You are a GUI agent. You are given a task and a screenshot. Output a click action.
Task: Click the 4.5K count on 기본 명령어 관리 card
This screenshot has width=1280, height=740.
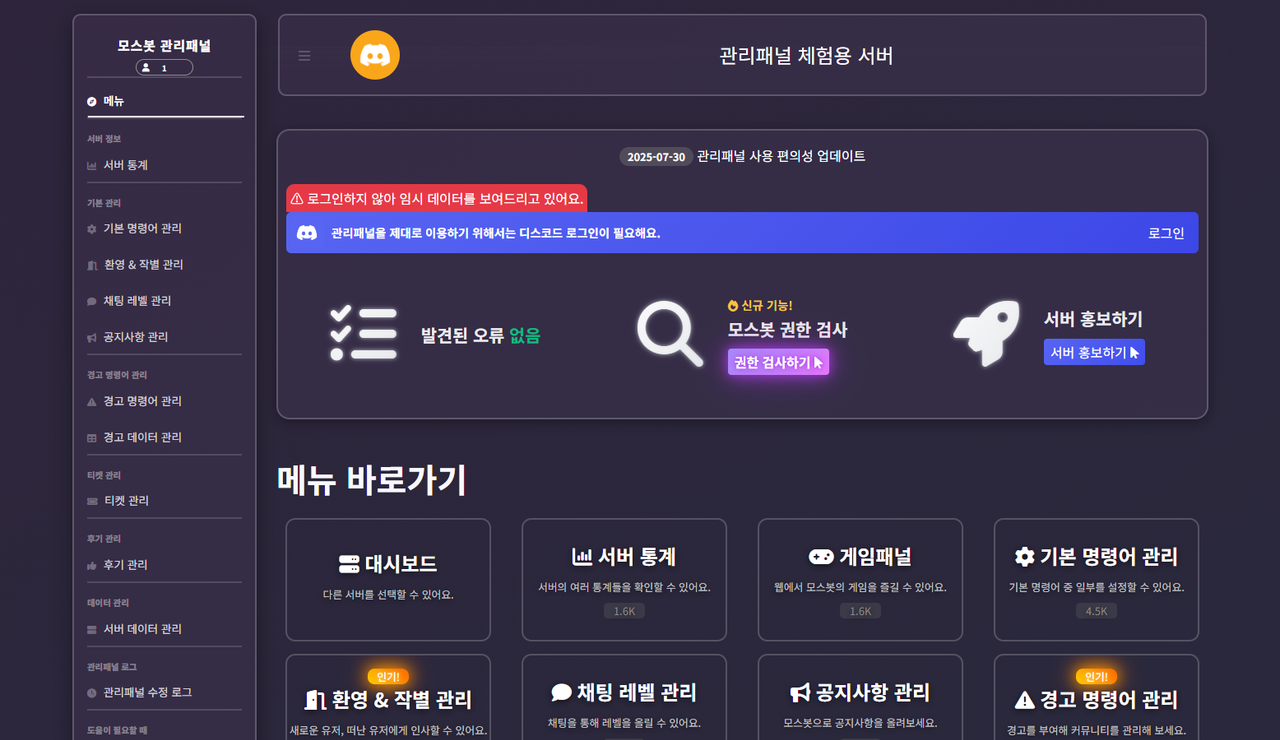click(1096, 611)
